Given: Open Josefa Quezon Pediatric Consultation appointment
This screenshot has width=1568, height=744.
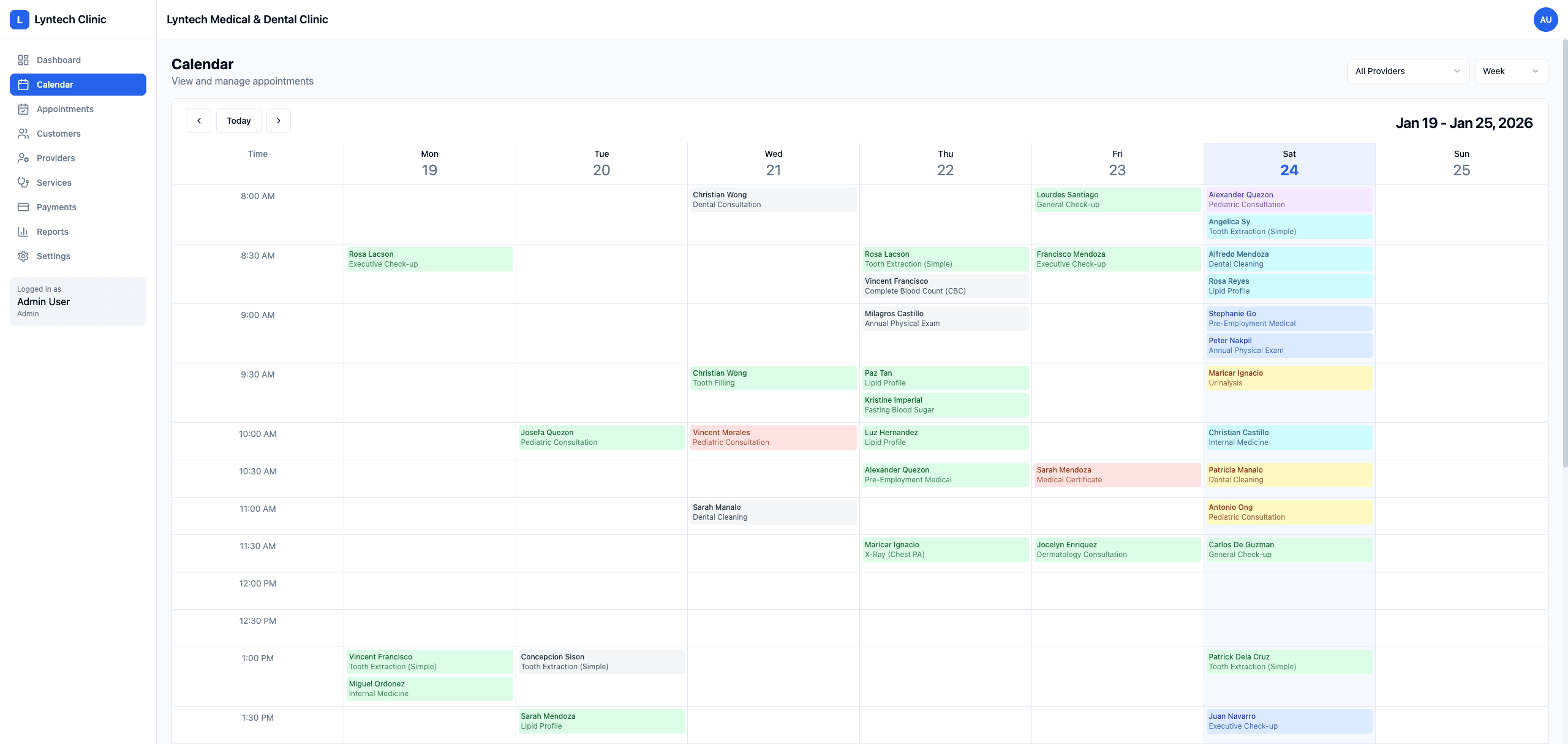Looking at the screenshot, I should 601,438.
